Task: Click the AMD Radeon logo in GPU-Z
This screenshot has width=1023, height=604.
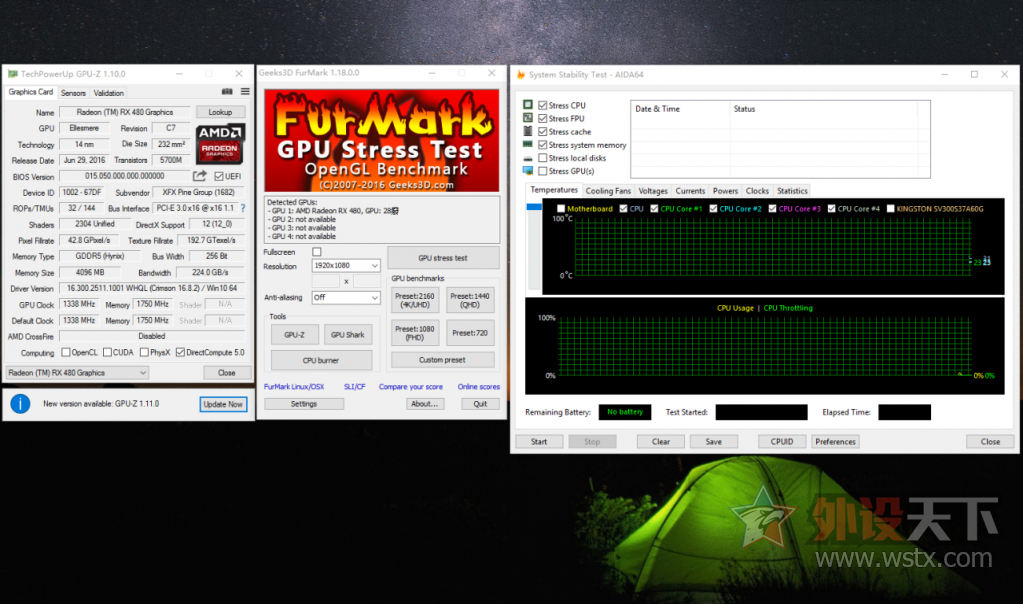Action: (221, 143)
